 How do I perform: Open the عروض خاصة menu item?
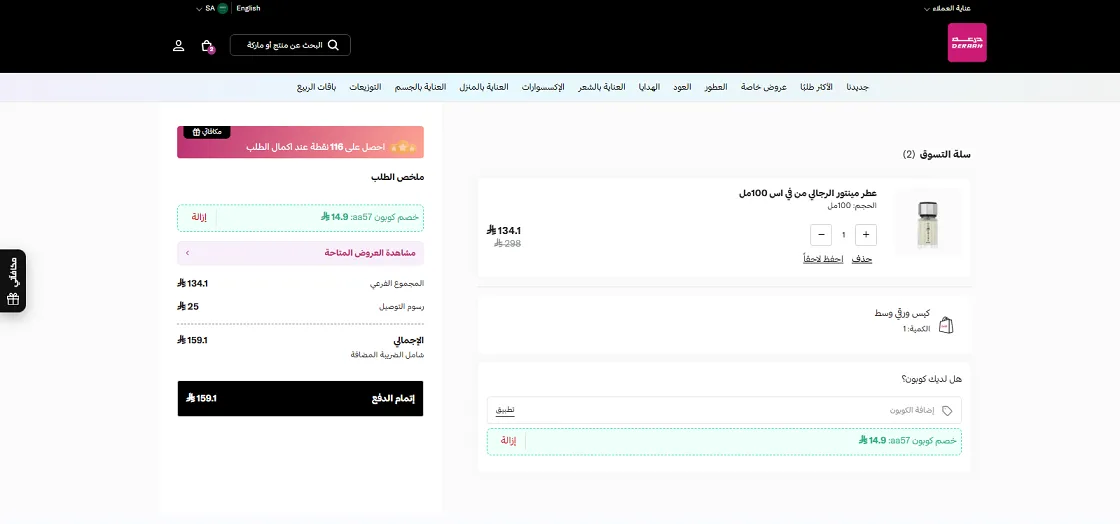pos(764,87)
